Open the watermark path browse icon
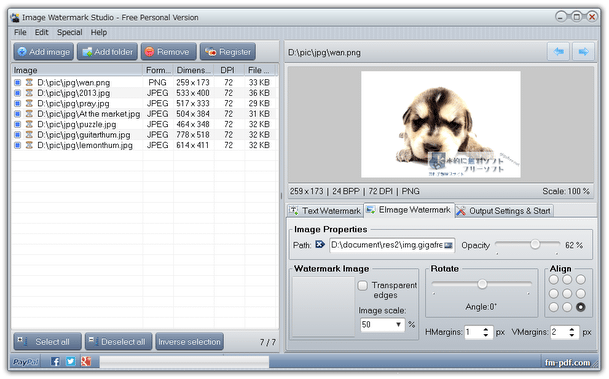The width and height of the screenshot is (609, 379). tap(320, 245)
